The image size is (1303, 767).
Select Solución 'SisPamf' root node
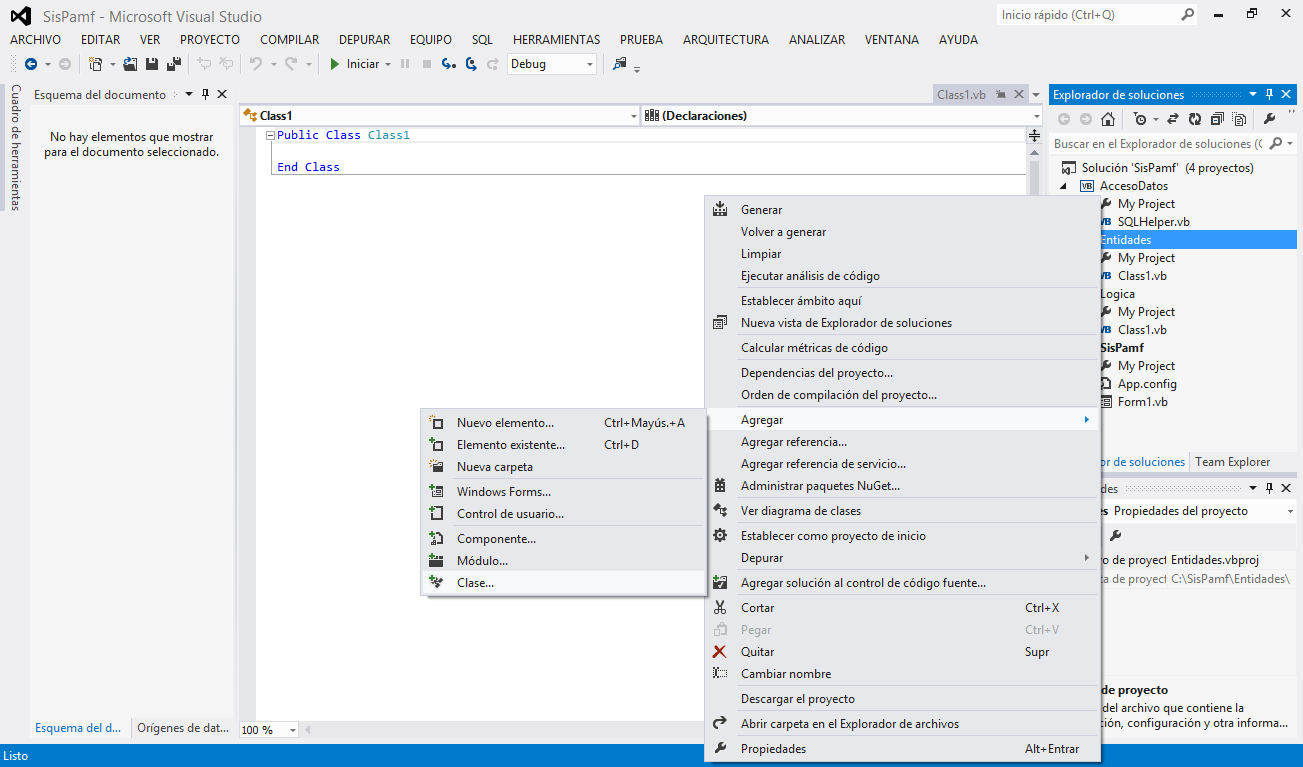[1167, 168]
